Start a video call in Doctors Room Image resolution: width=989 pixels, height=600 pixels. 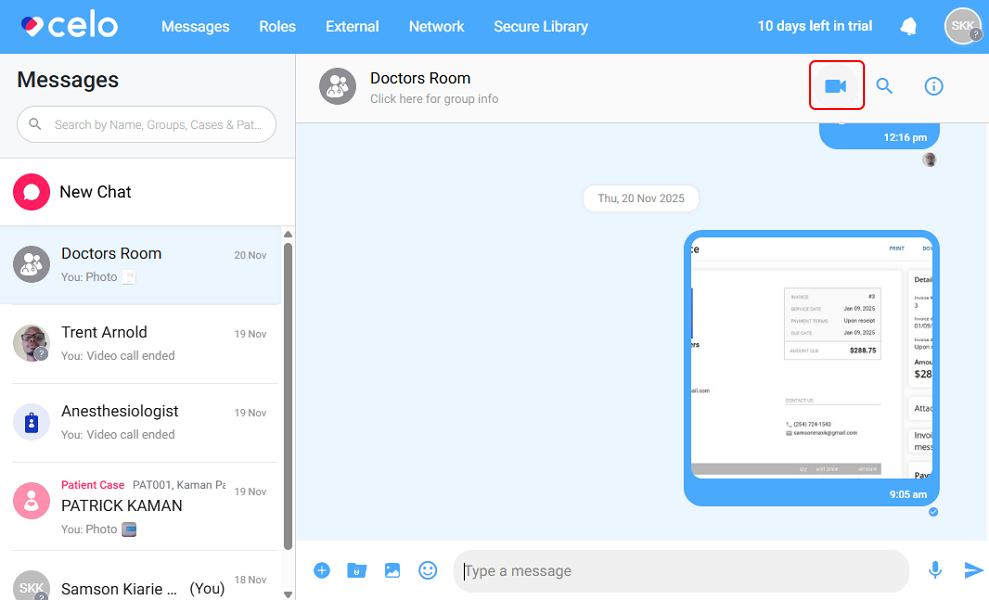(836, 85)
